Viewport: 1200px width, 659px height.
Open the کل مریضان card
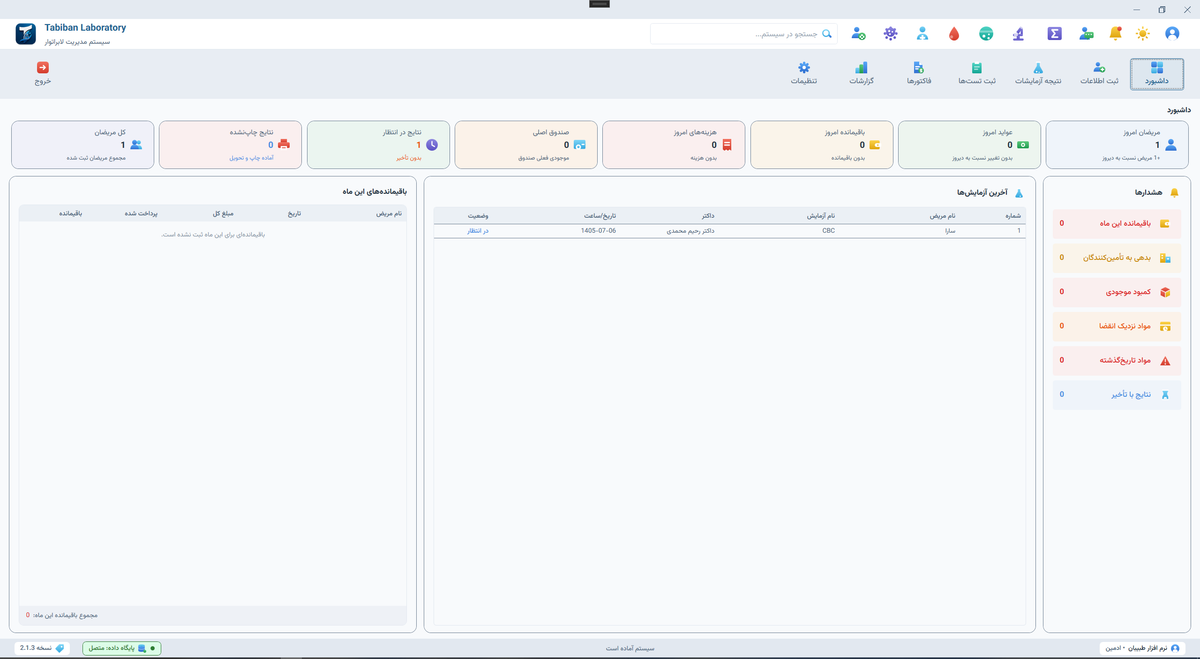82,145
